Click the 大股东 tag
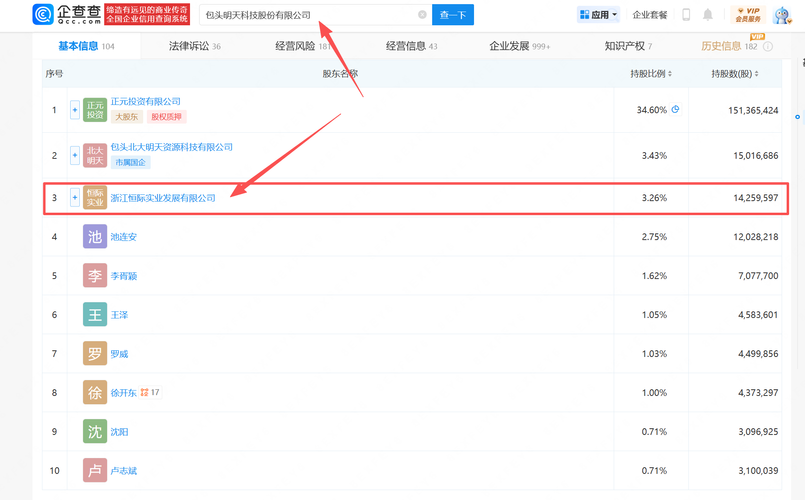 pos(127,117)
